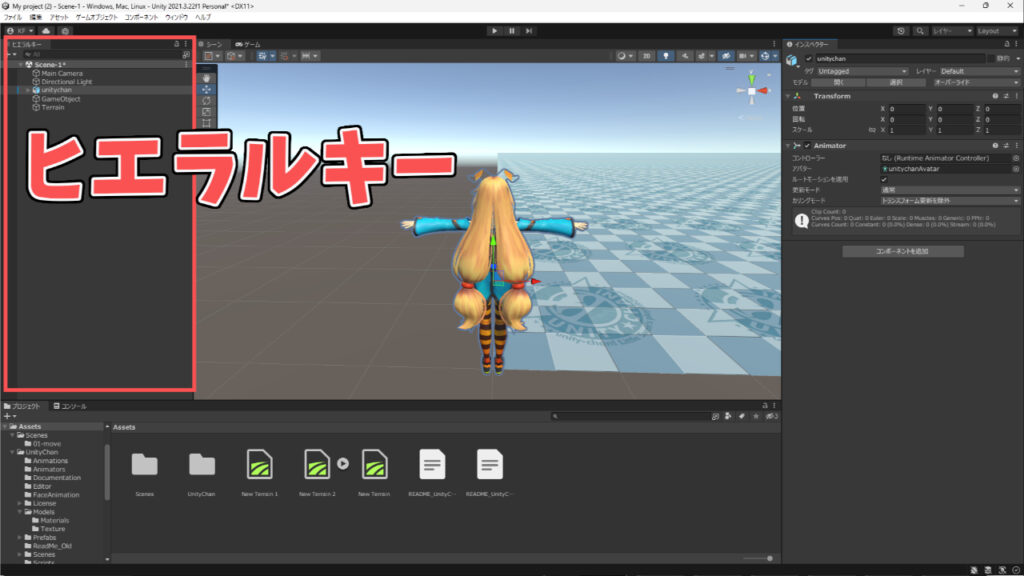Disable the Animator component checkbox

click(x=807, y=145)
